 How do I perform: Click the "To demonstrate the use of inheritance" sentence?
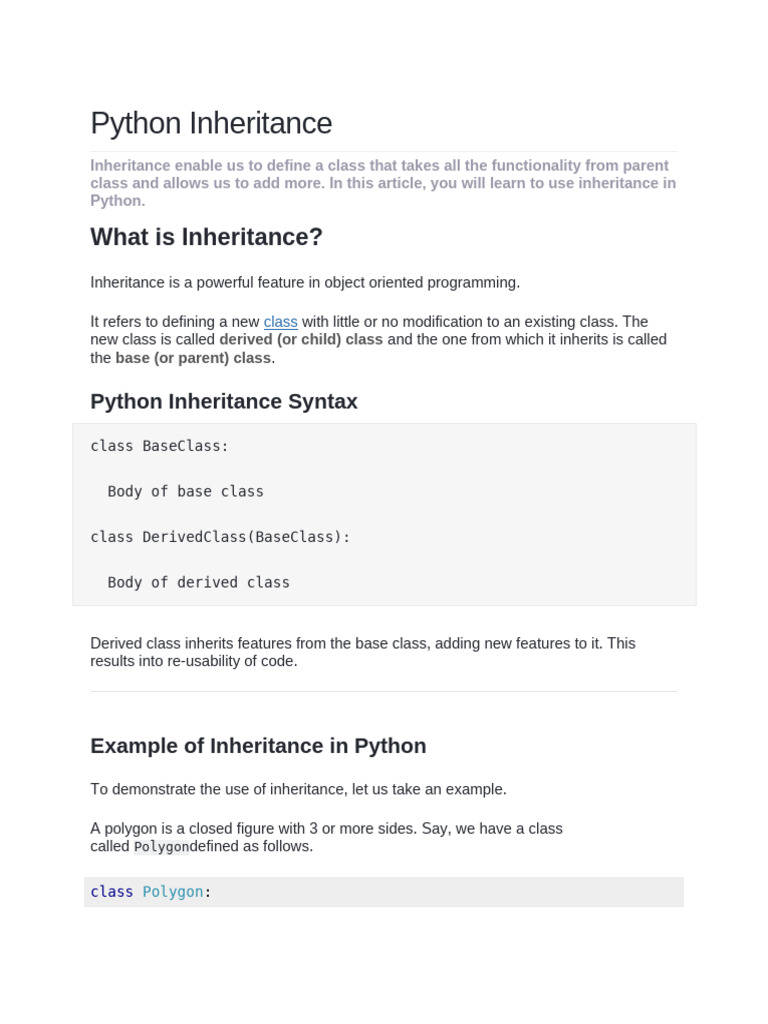[298, 790]
